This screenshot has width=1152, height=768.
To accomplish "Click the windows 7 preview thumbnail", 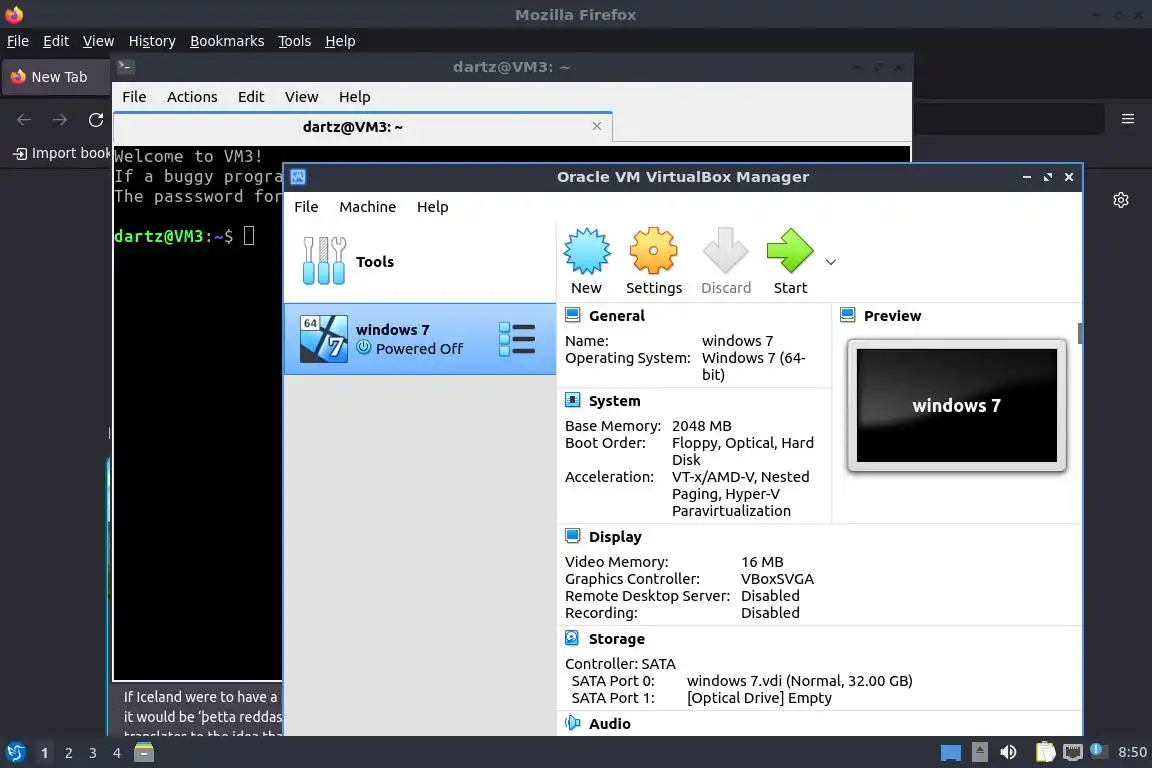I will [957, 406].
